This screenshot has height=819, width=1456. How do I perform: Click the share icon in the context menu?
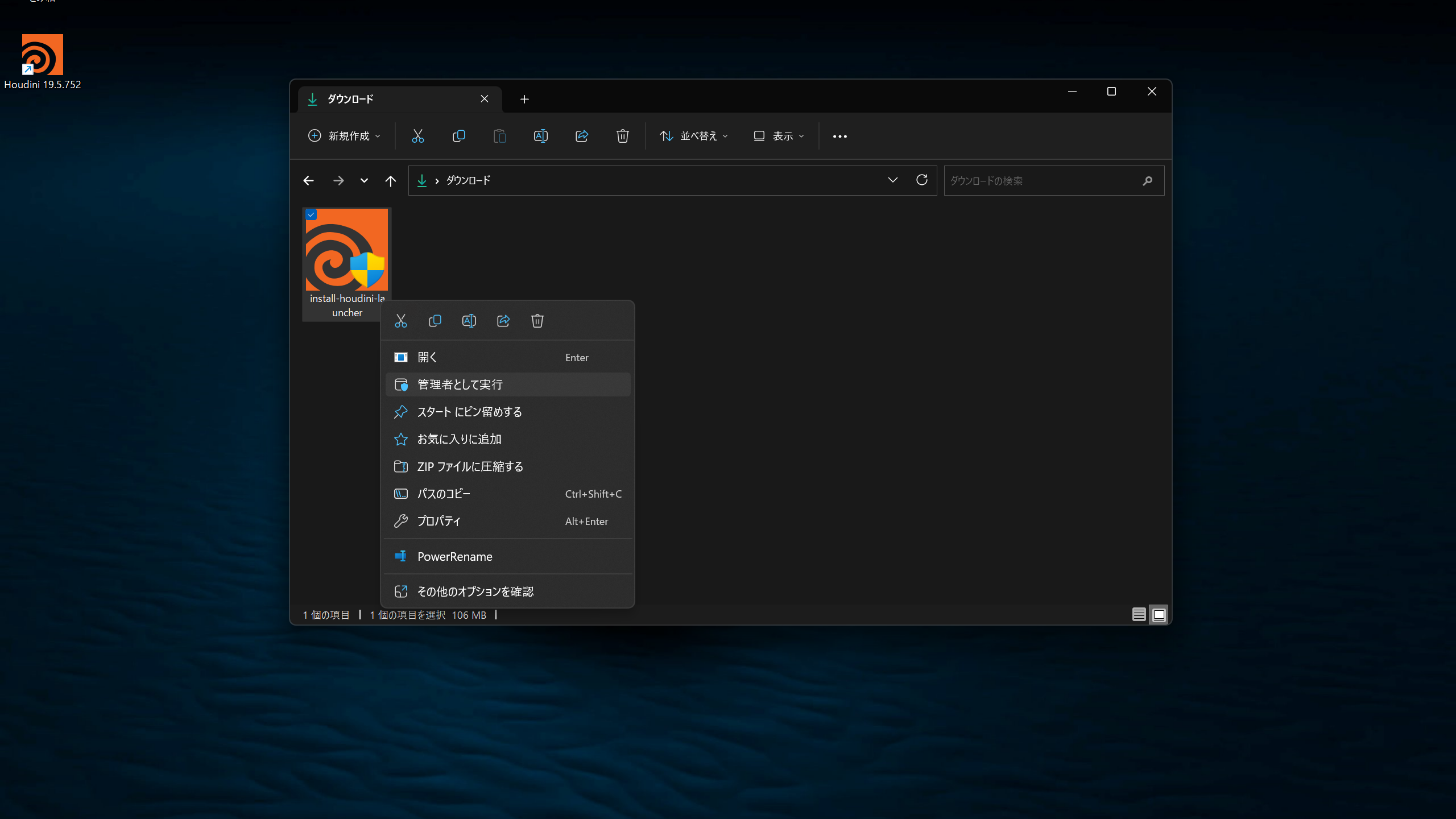click(503, 321)
